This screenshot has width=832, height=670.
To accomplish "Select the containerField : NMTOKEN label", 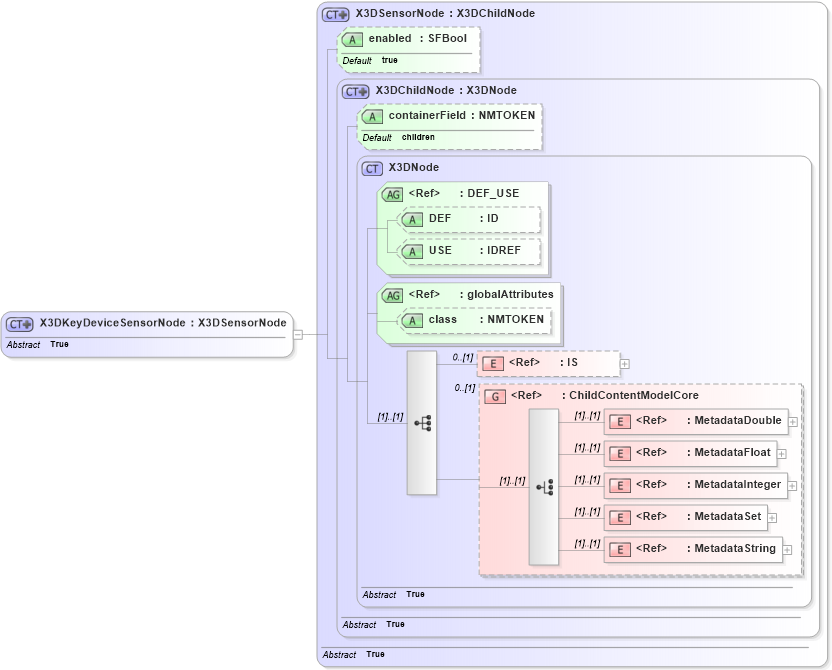I will pyautogui.click(x=462, y=115).
